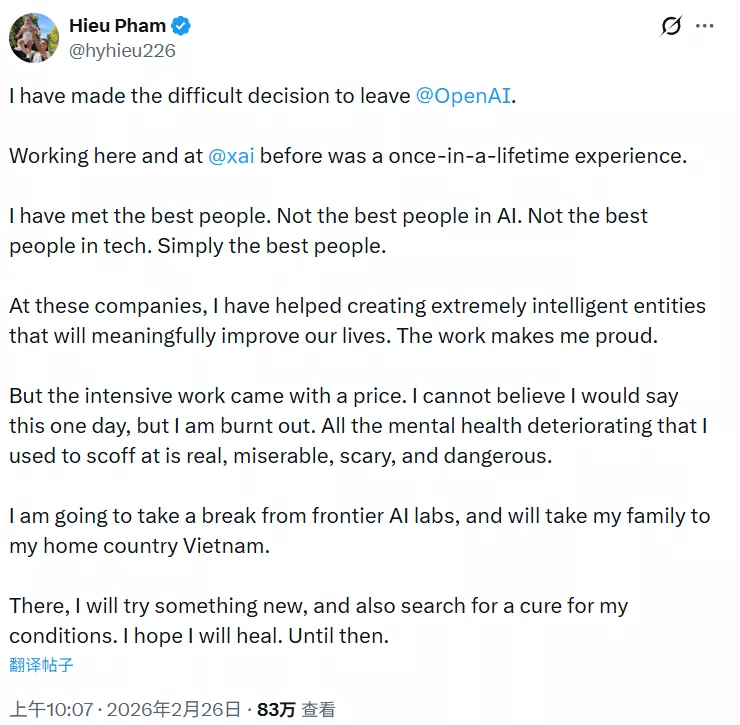The image size is (740, 725).
Task: Open the 83万 查看 view count
Action: [x=296, y=710]
